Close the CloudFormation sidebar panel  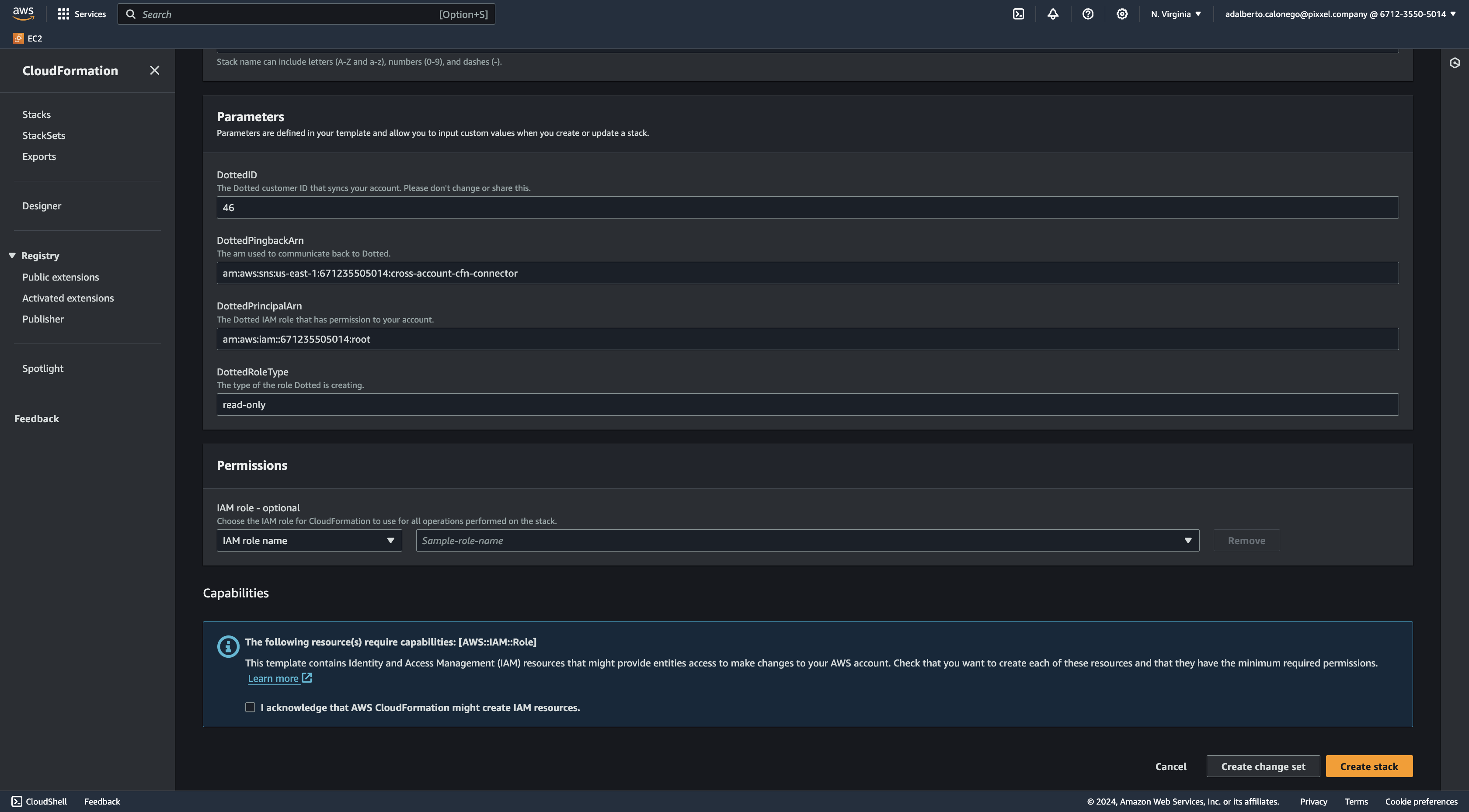154,70
